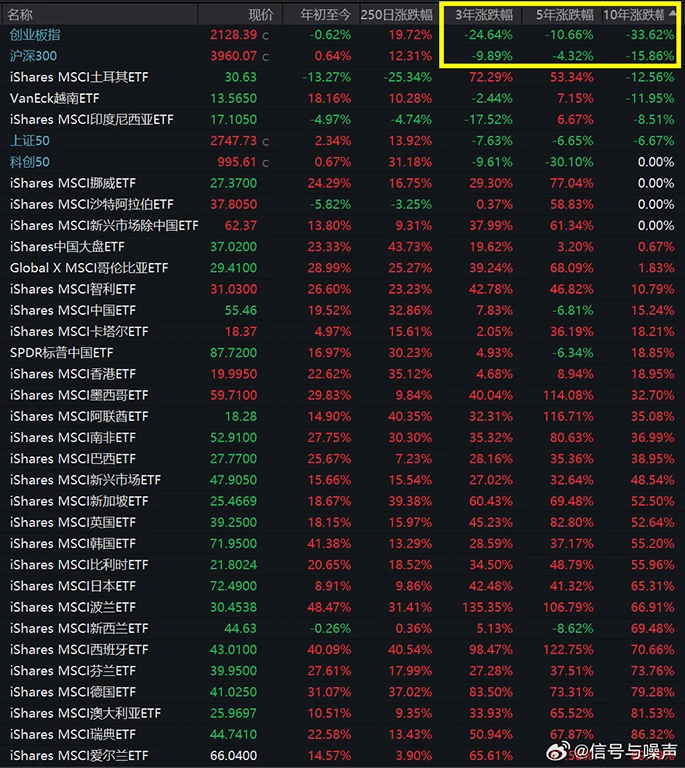This screenshot has height=768, width=685.
Task: Select the iShares MSCI韩国ETF row
Action: point(342,544)
